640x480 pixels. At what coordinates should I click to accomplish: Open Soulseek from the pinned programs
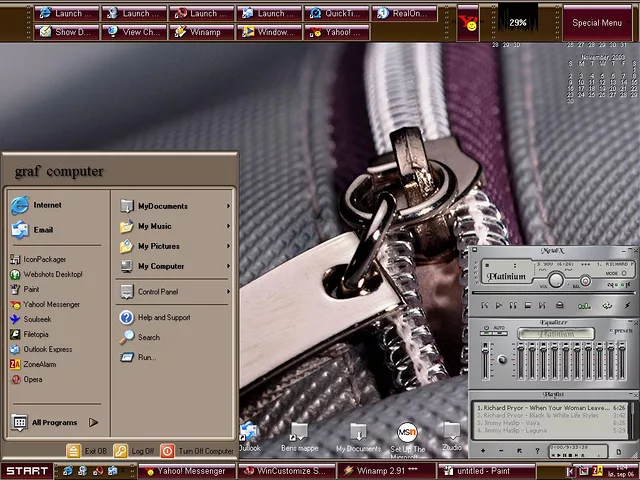37,320
